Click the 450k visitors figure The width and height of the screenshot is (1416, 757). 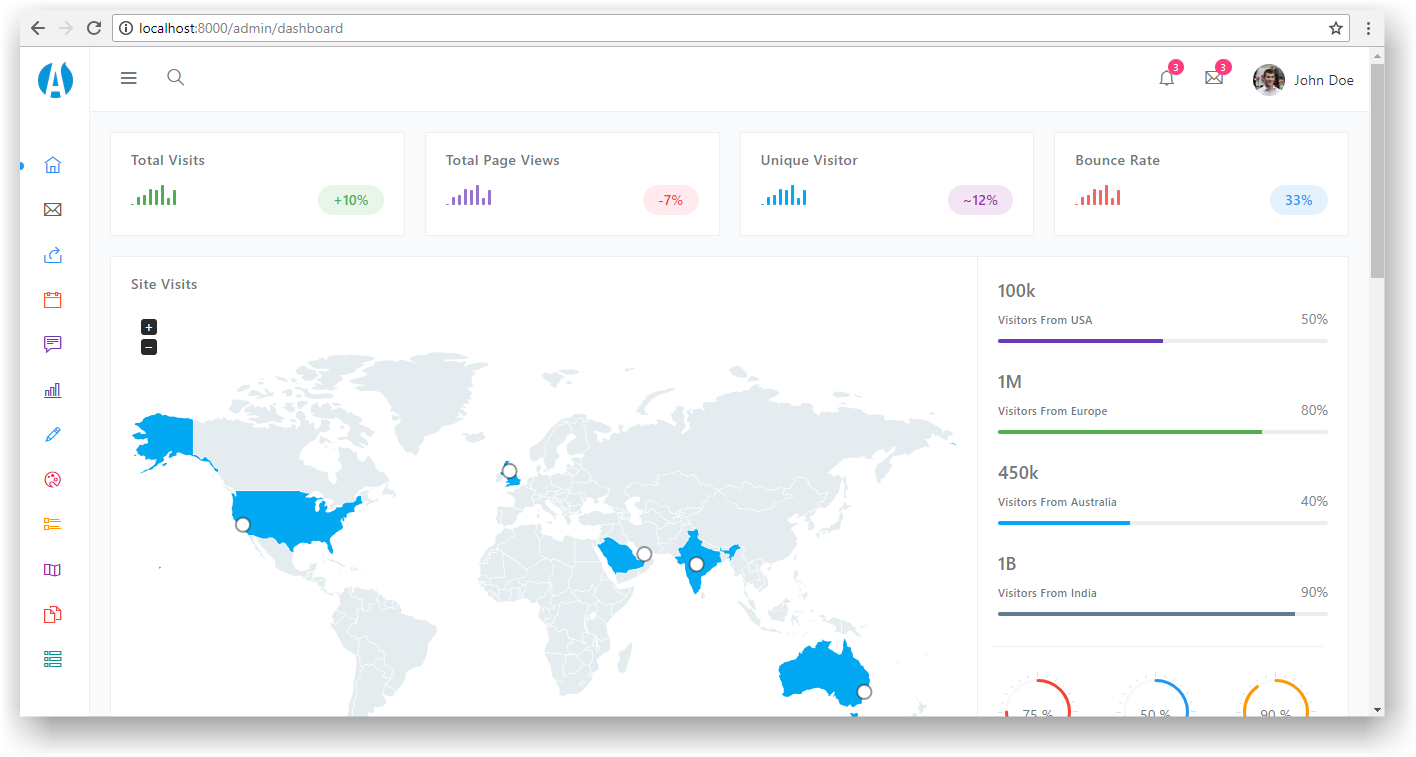pos(1018,473)
